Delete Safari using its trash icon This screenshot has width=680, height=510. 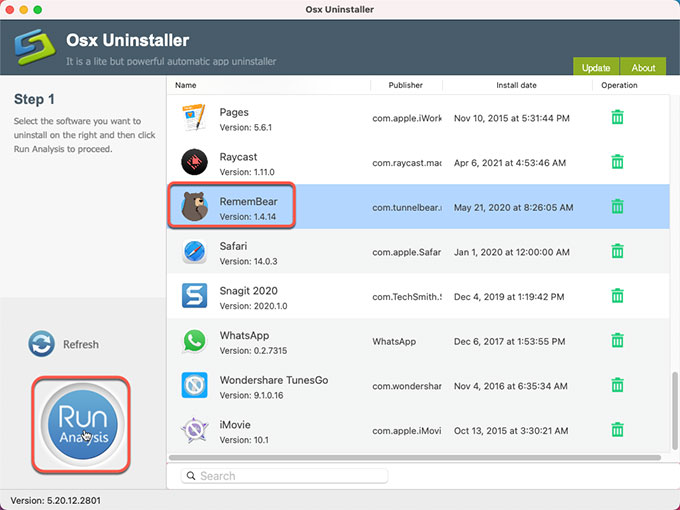pyautogui.click(x=617, y=251)
